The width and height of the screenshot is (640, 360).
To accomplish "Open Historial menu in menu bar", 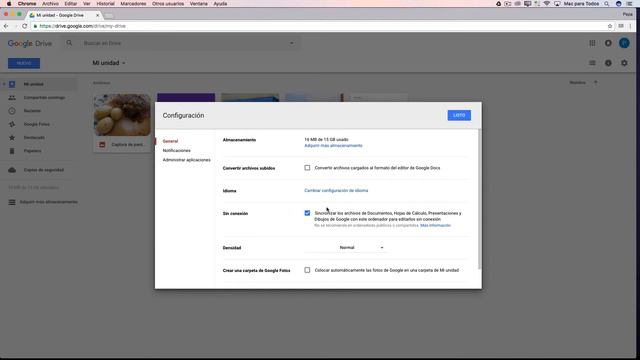I will point(105,4).
